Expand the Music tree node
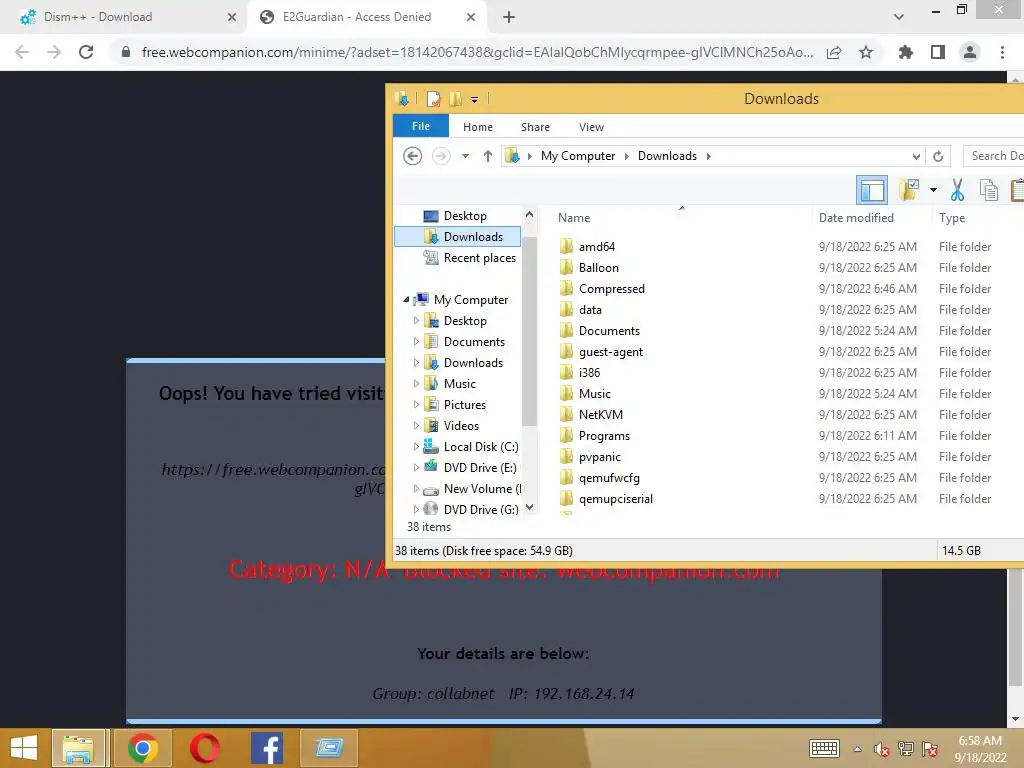Viewport: 1024px width, 768px height. click(x=416, y=383)
